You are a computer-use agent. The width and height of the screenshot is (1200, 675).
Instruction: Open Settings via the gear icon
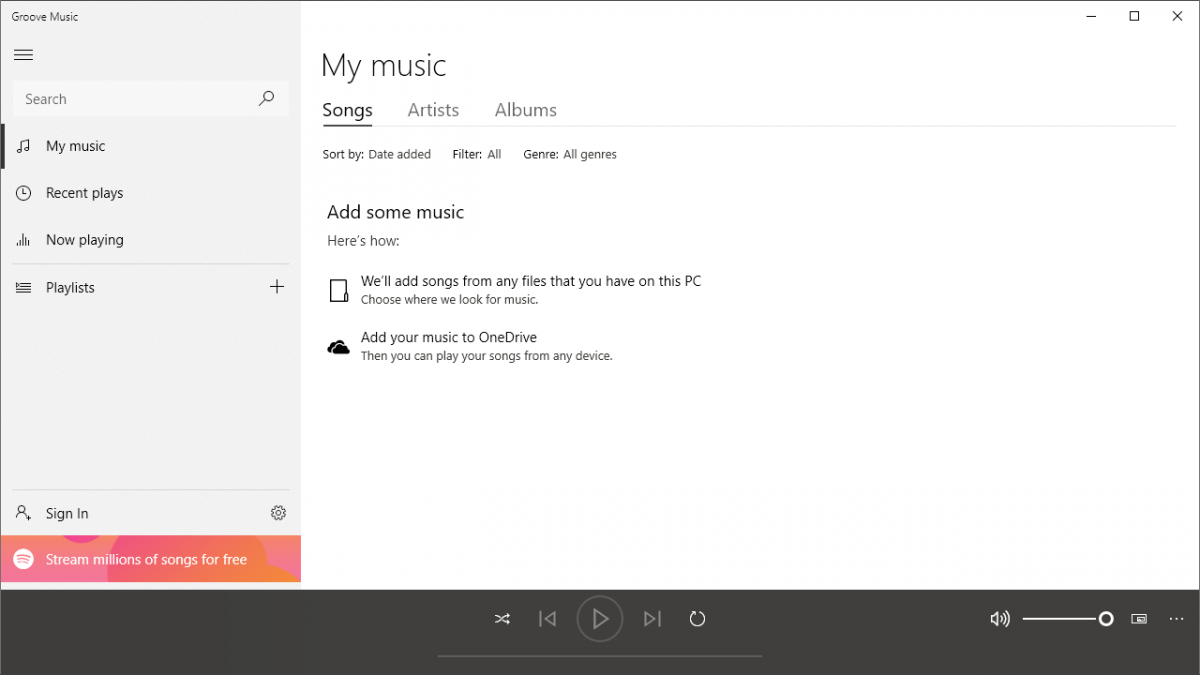278,513
